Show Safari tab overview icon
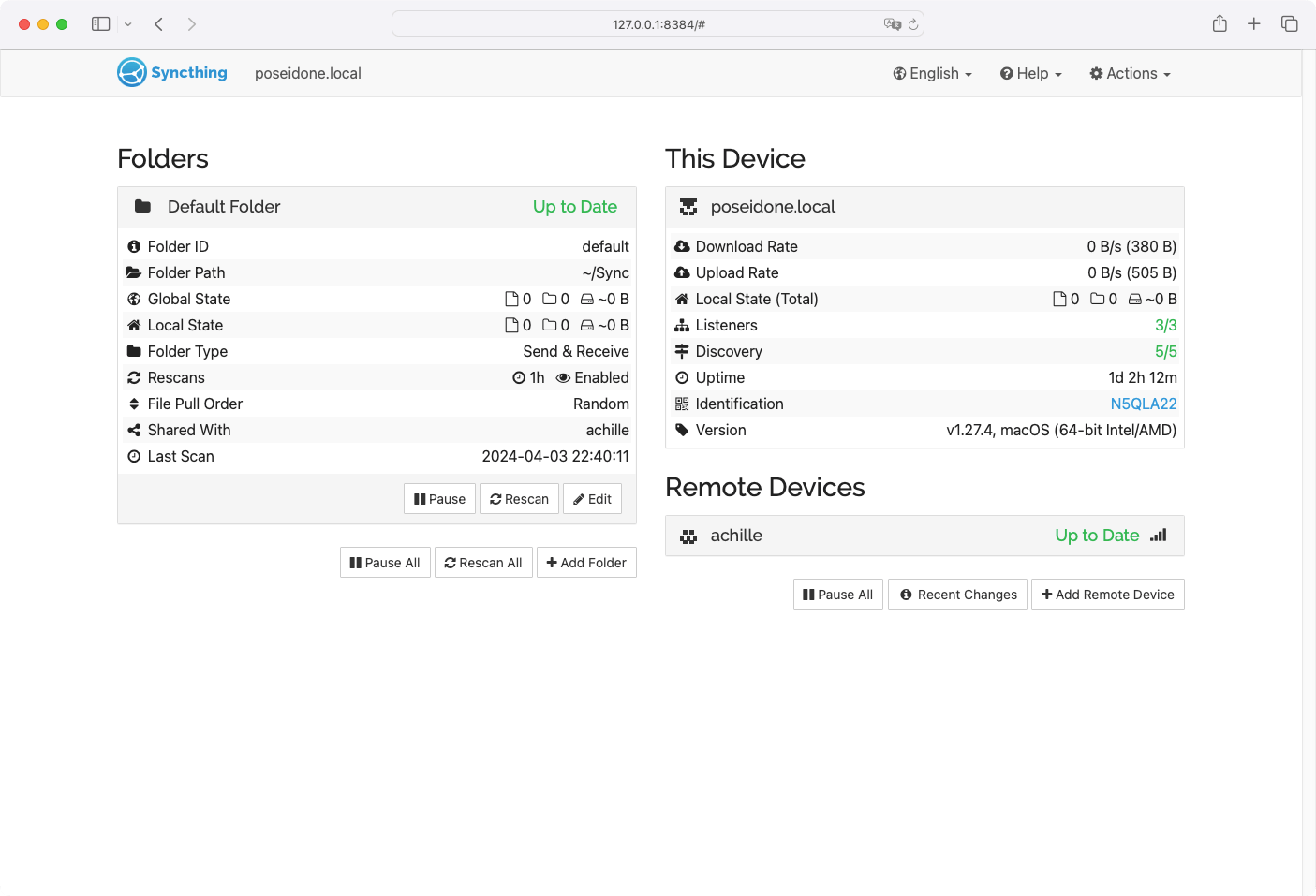 1290,24
